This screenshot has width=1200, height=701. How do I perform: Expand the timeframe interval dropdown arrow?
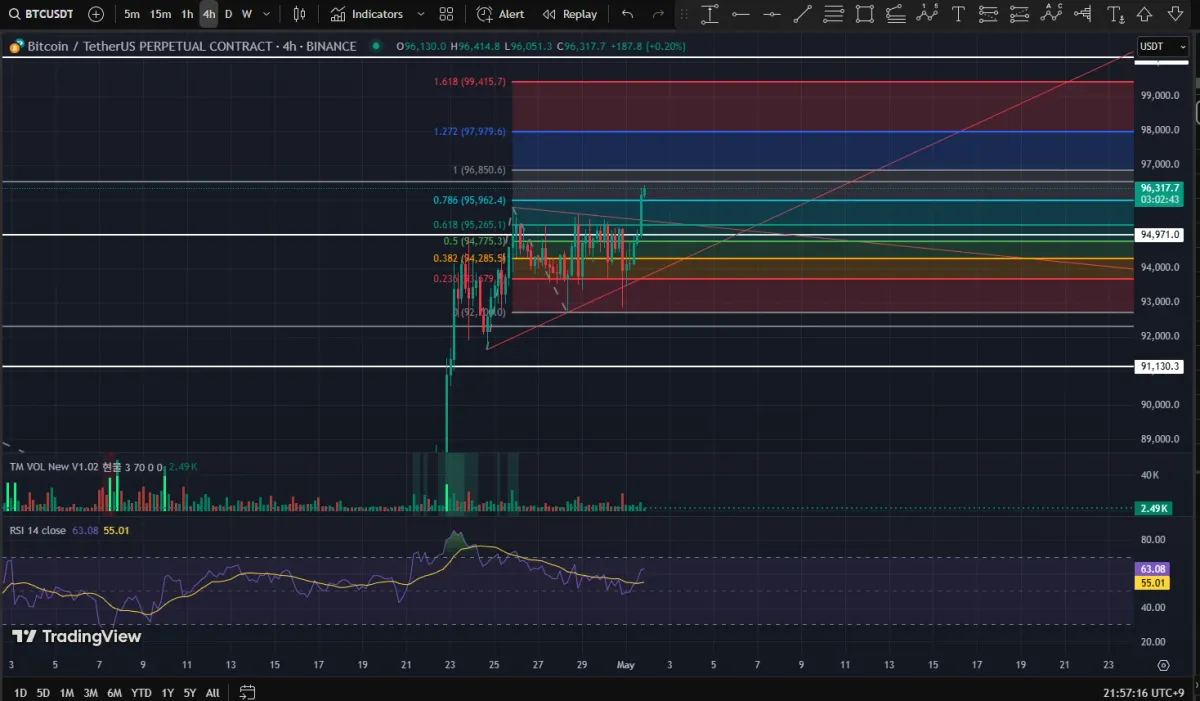pyautogui.click(x=268, y=14)
